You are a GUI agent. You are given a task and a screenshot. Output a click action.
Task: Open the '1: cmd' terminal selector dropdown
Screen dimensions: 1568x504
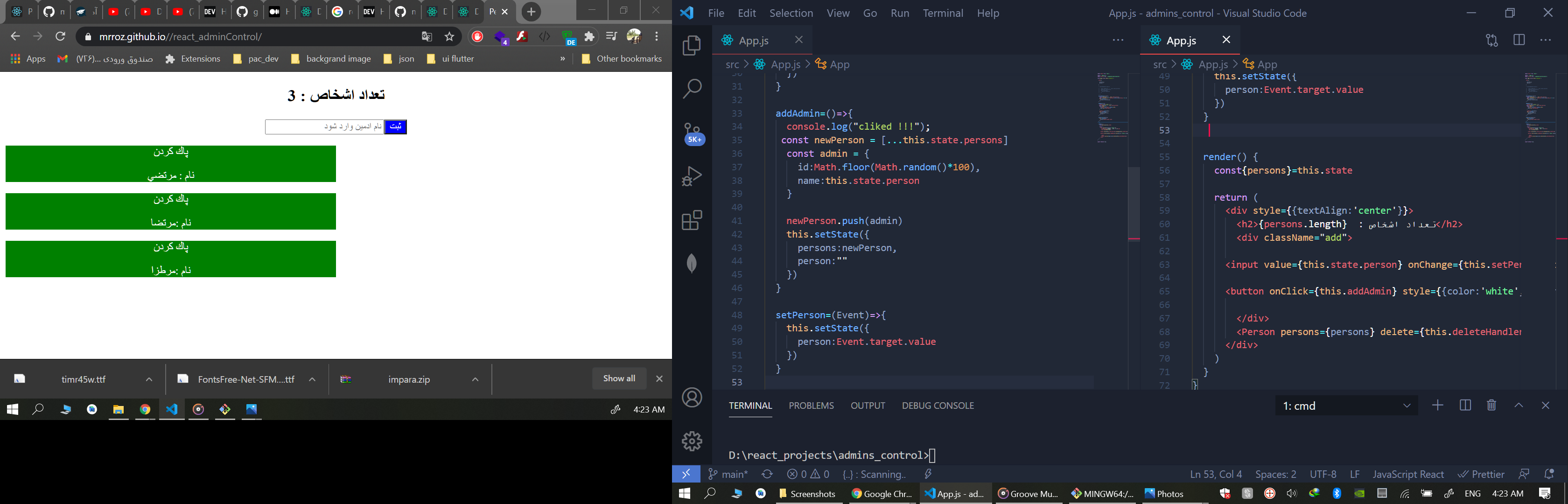click(1407, 406)
